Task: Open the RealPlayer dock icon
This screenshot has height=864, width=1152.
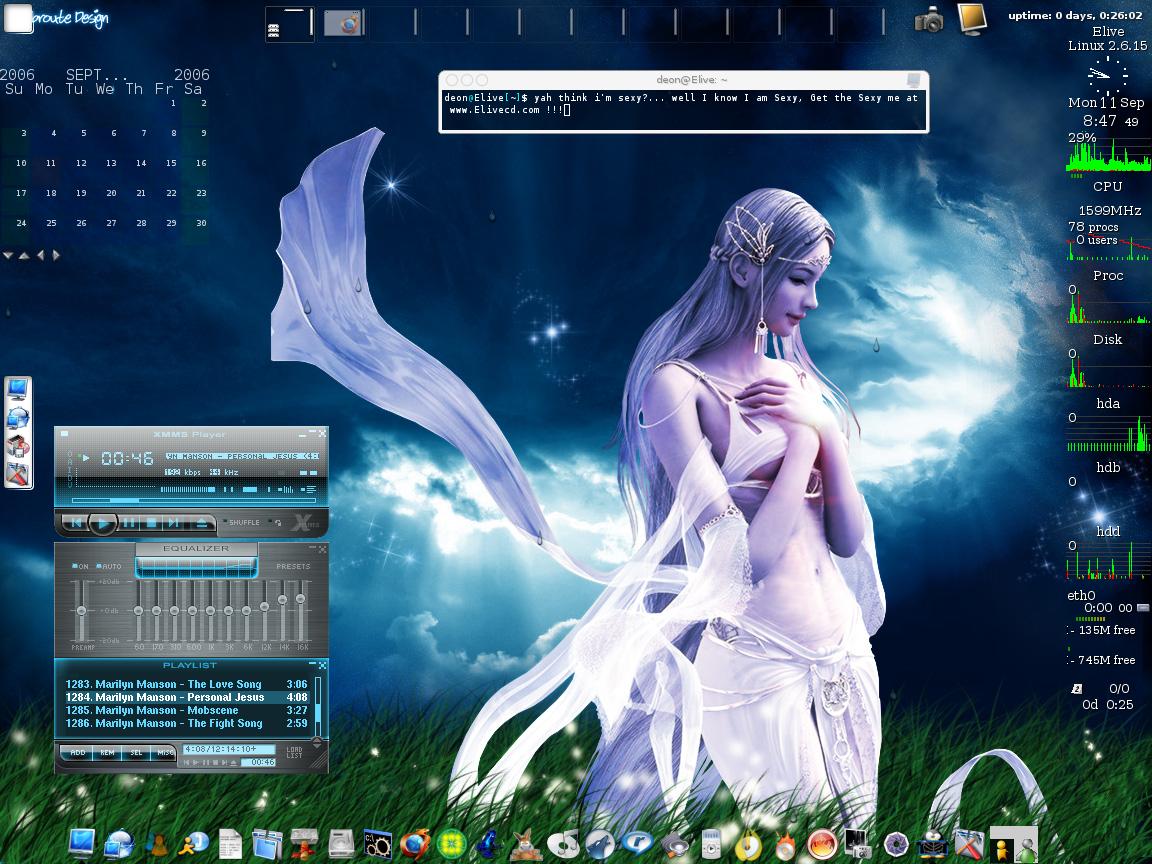Action: [x=637, y=843]
